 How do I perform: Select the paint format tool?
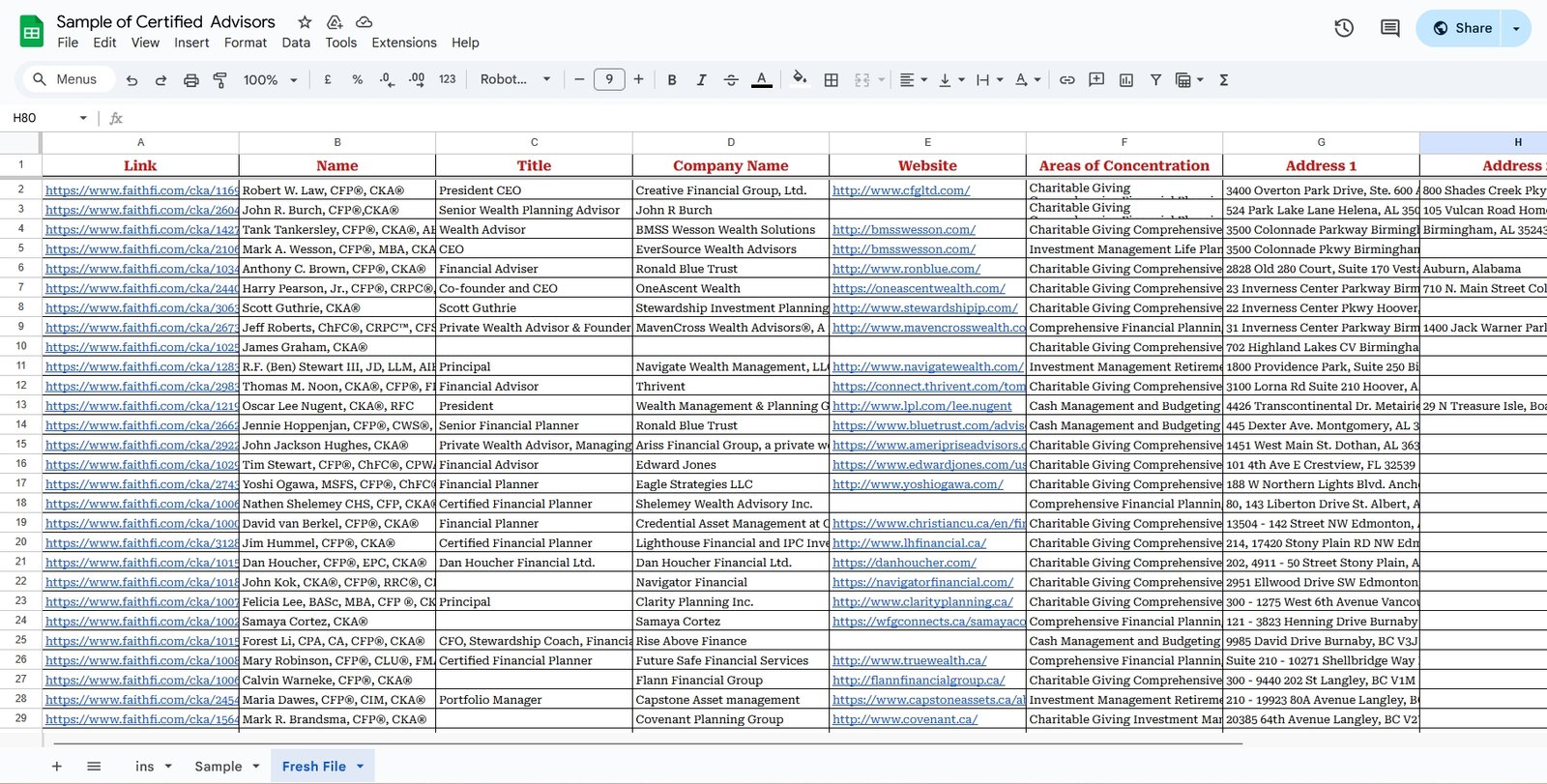click(220, 80)
